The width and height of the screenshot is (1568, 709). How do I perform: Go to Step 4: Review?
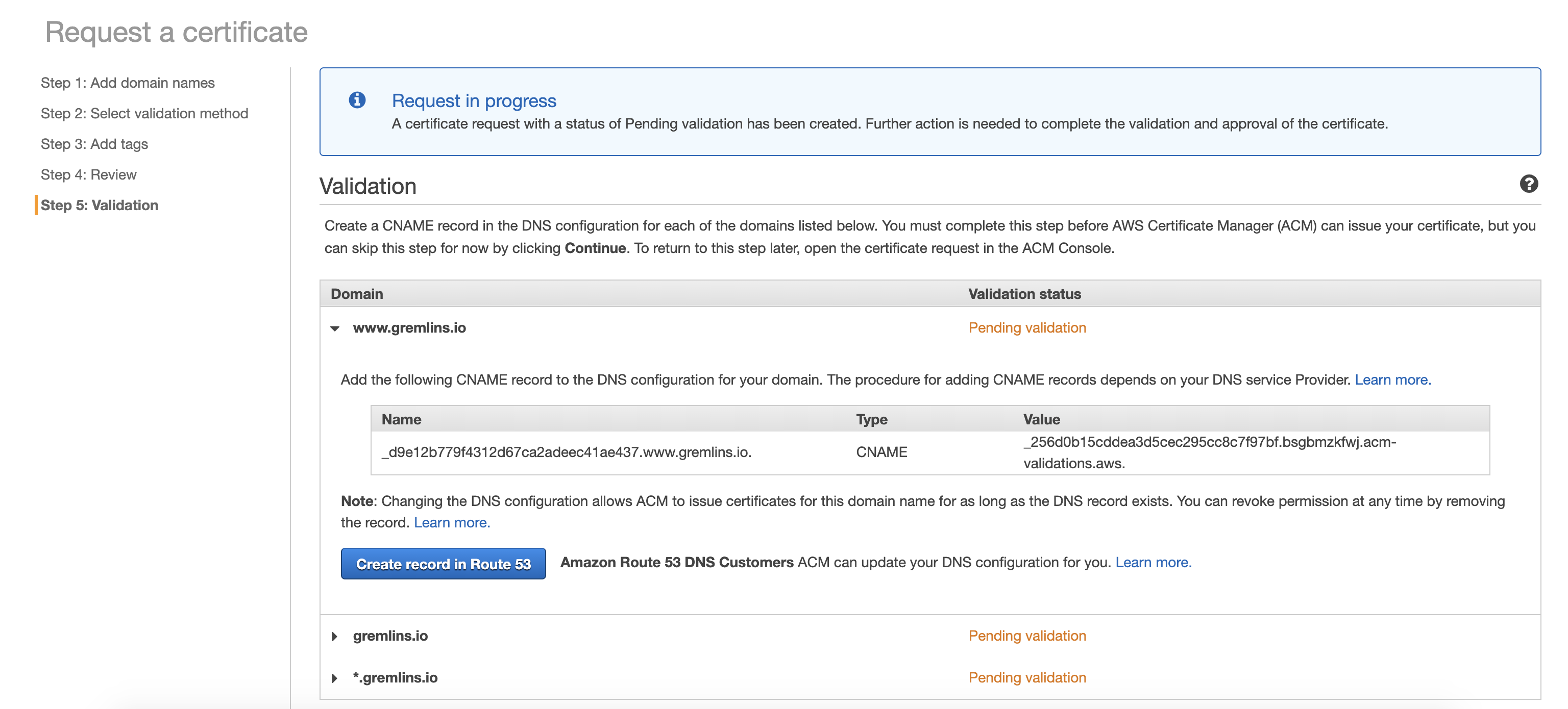(x=89, y=174)
